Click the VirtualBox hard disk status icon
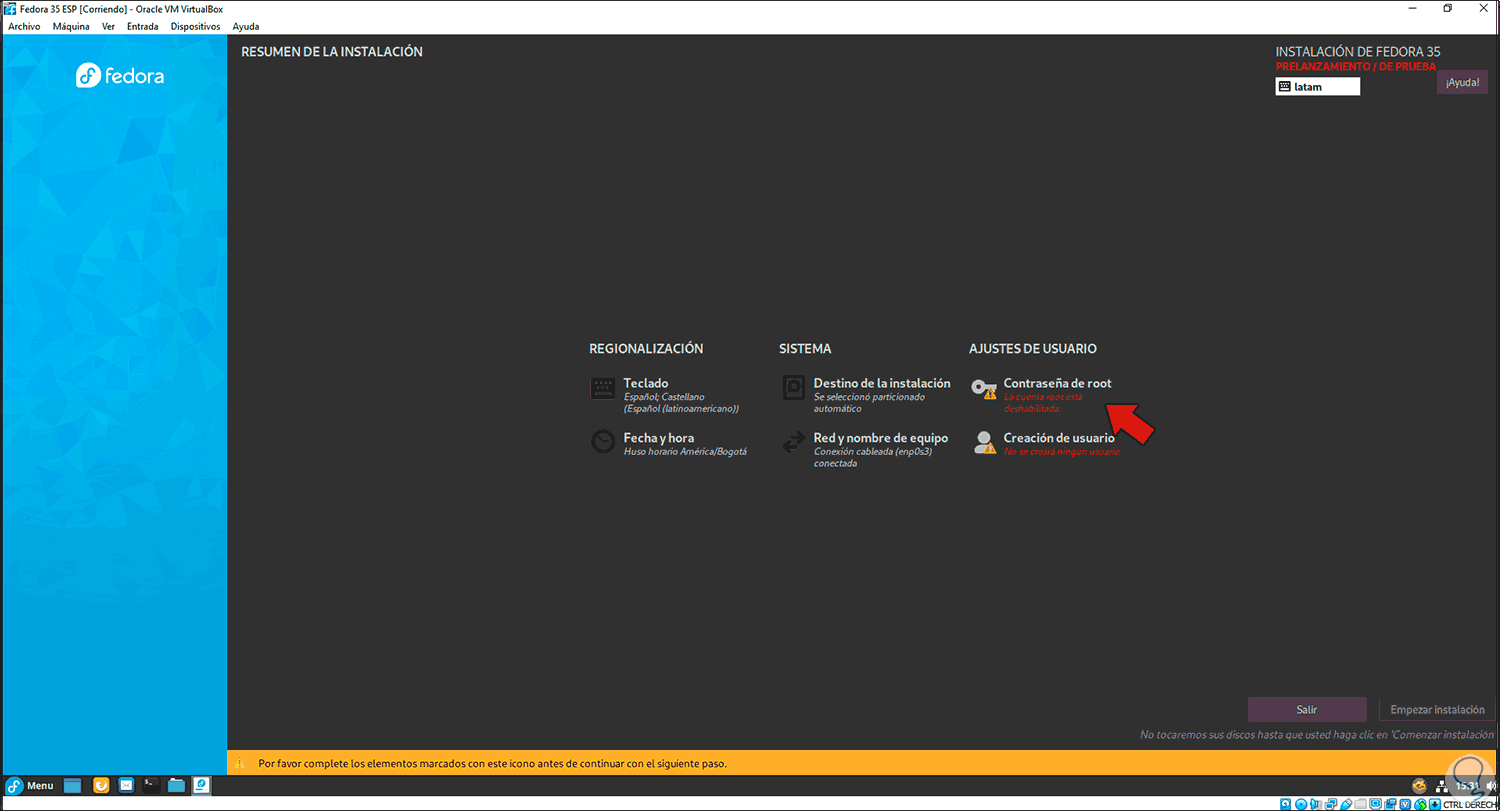Screen dimensions: 1500x811 [x=1286, y=804]
